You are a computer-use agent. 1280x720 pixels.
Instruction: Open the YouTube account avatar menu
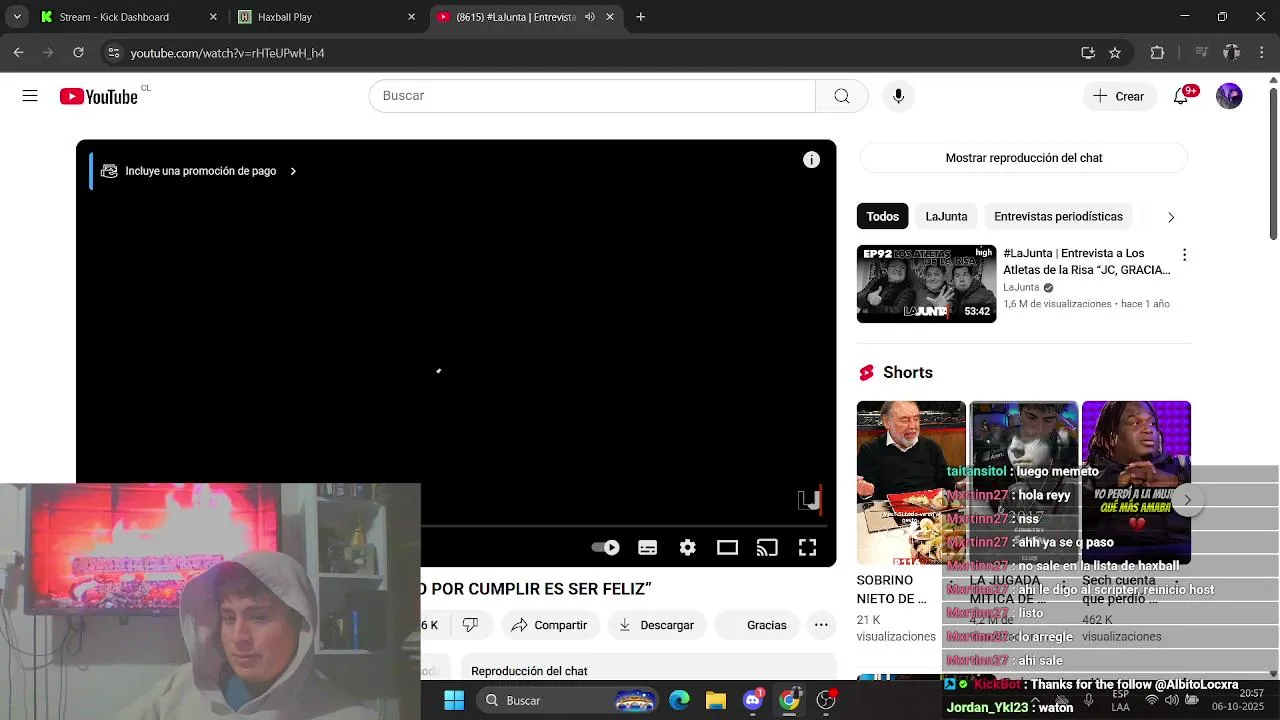tap(1229, 96)
